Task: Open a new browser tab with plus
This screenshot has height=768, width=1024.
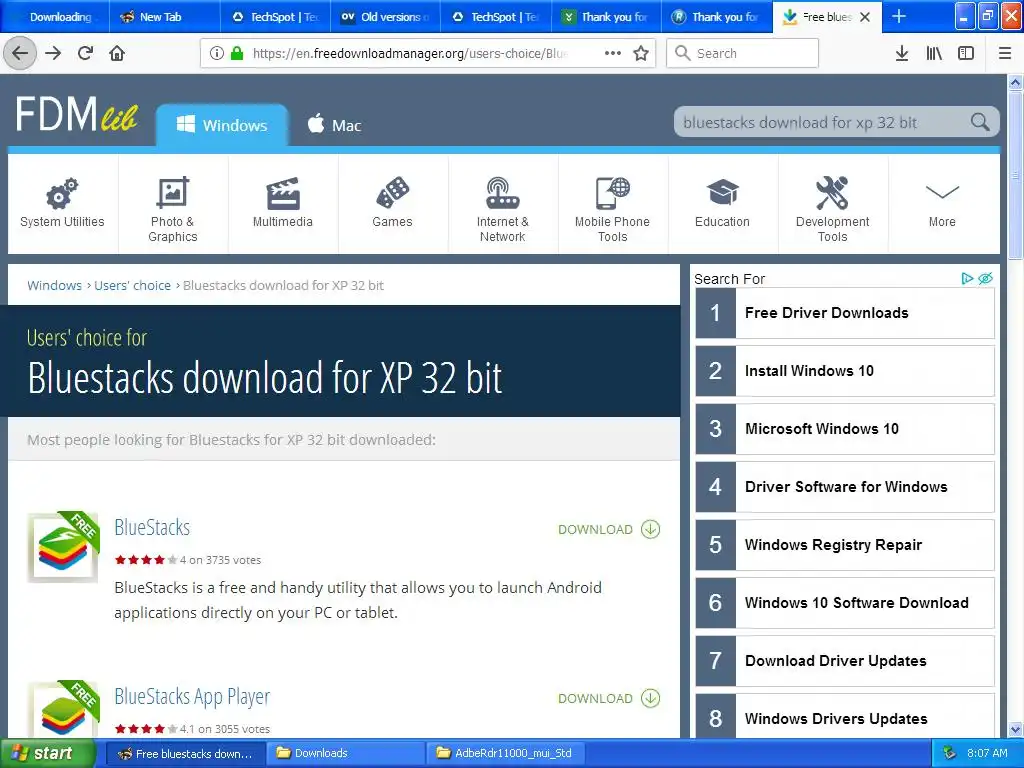Action: click(899, 16)
